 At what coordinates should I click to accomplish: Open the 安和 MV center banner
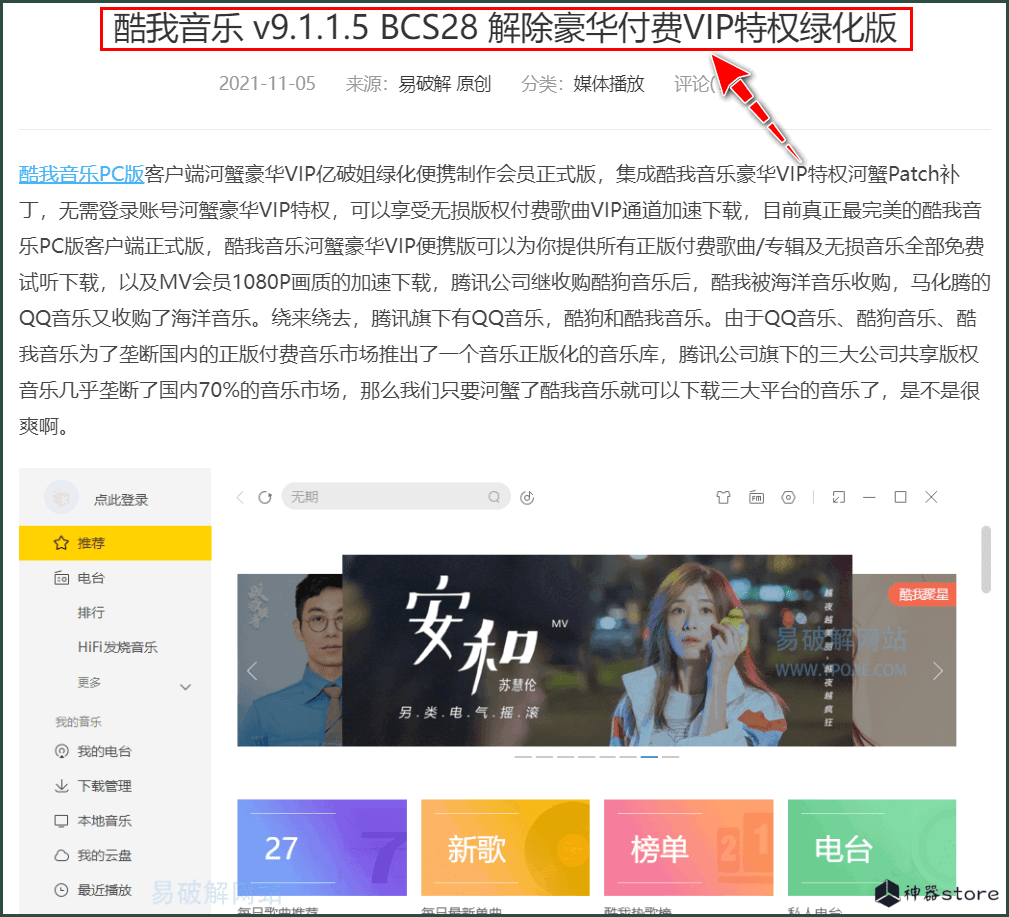[597, 651]
